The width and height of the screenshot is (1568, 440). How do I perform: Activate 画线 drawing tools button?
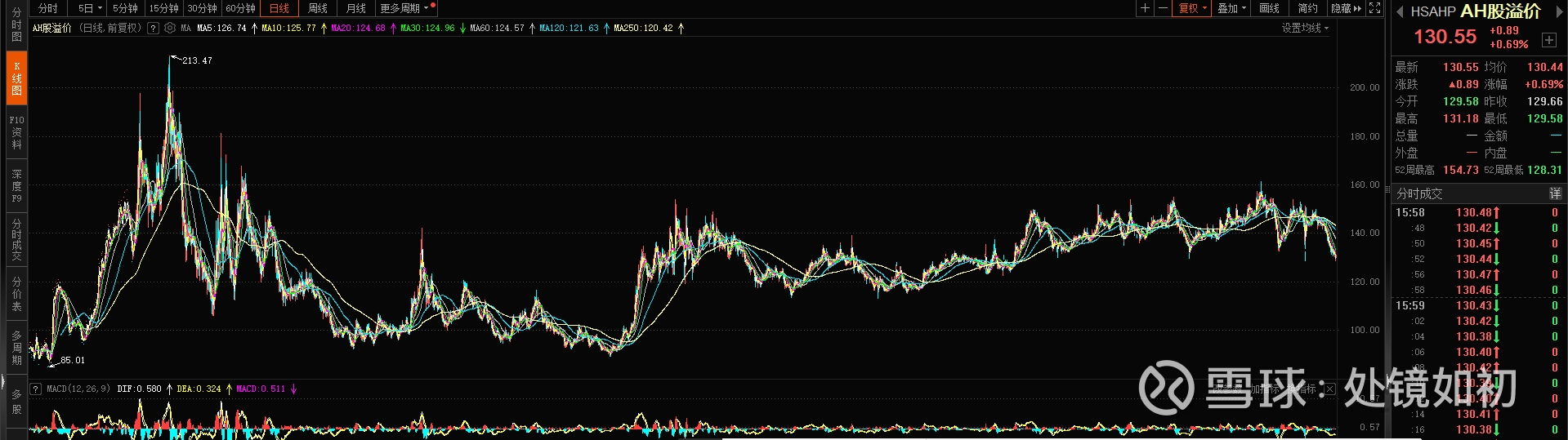(1269, 8)
